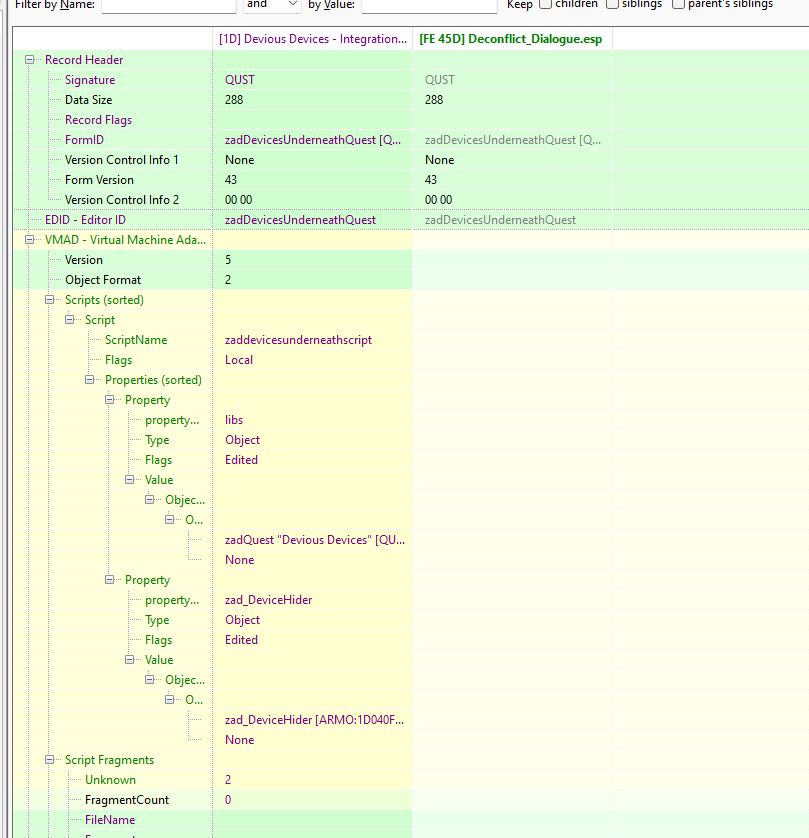Click the zad_DeviceHider property name value
Image resolution: width=809 pixels, height=838 pixels.
[268, 600]
